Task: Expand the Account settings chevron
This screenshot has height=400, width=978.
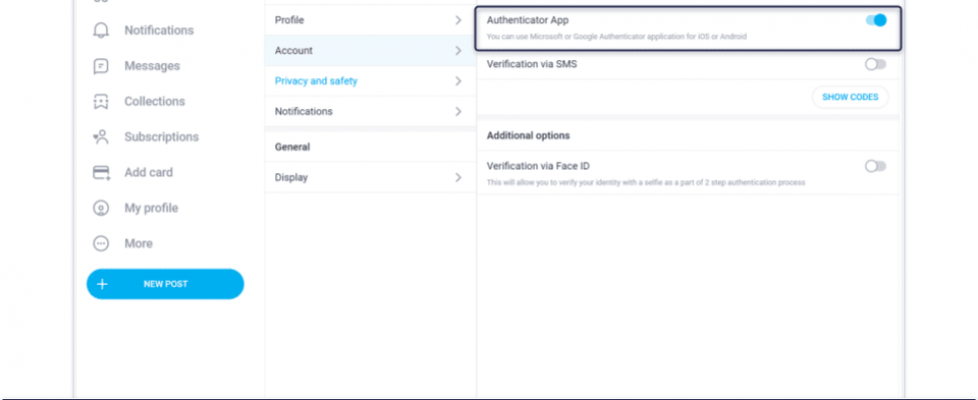Action: pyautogui.click(x=458, y=51)
